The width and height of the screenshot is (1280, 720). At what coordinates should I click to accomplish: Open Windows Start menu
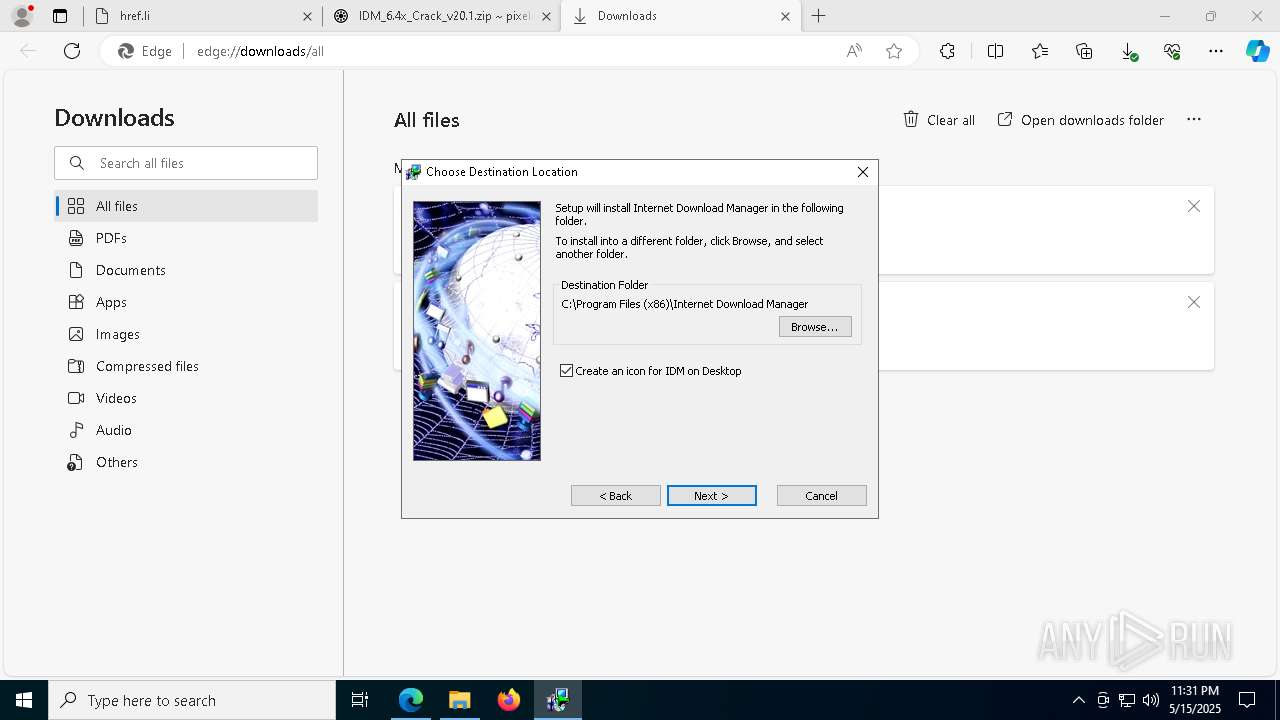[x=24, y=700]
